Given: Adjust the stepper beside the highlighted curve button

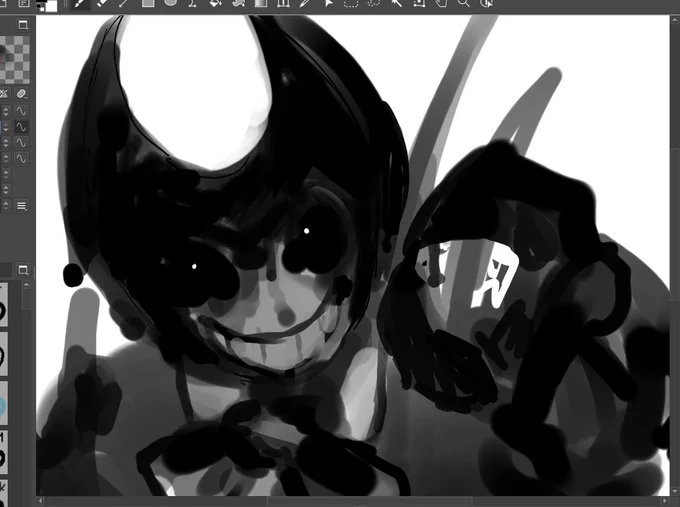Looking at the screenshot, I should point(6,127).
